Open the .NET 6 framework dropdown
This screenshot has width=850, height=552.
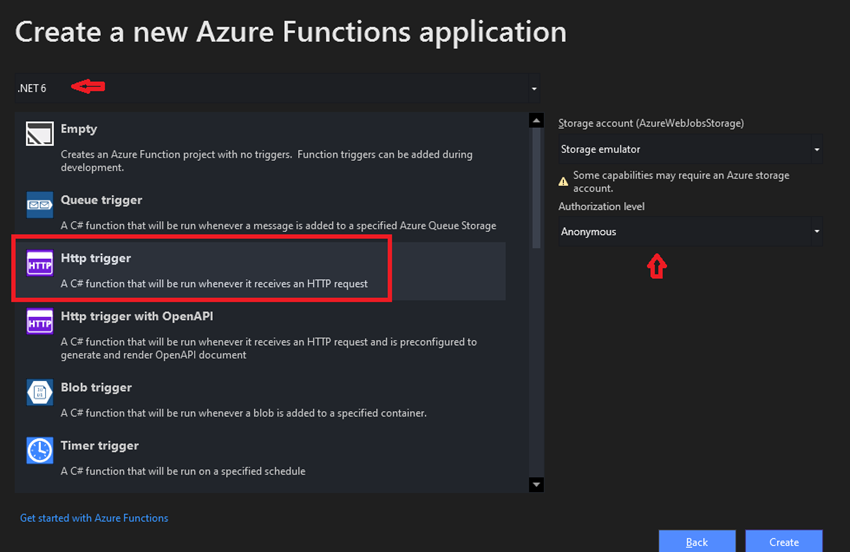point(278,88)
